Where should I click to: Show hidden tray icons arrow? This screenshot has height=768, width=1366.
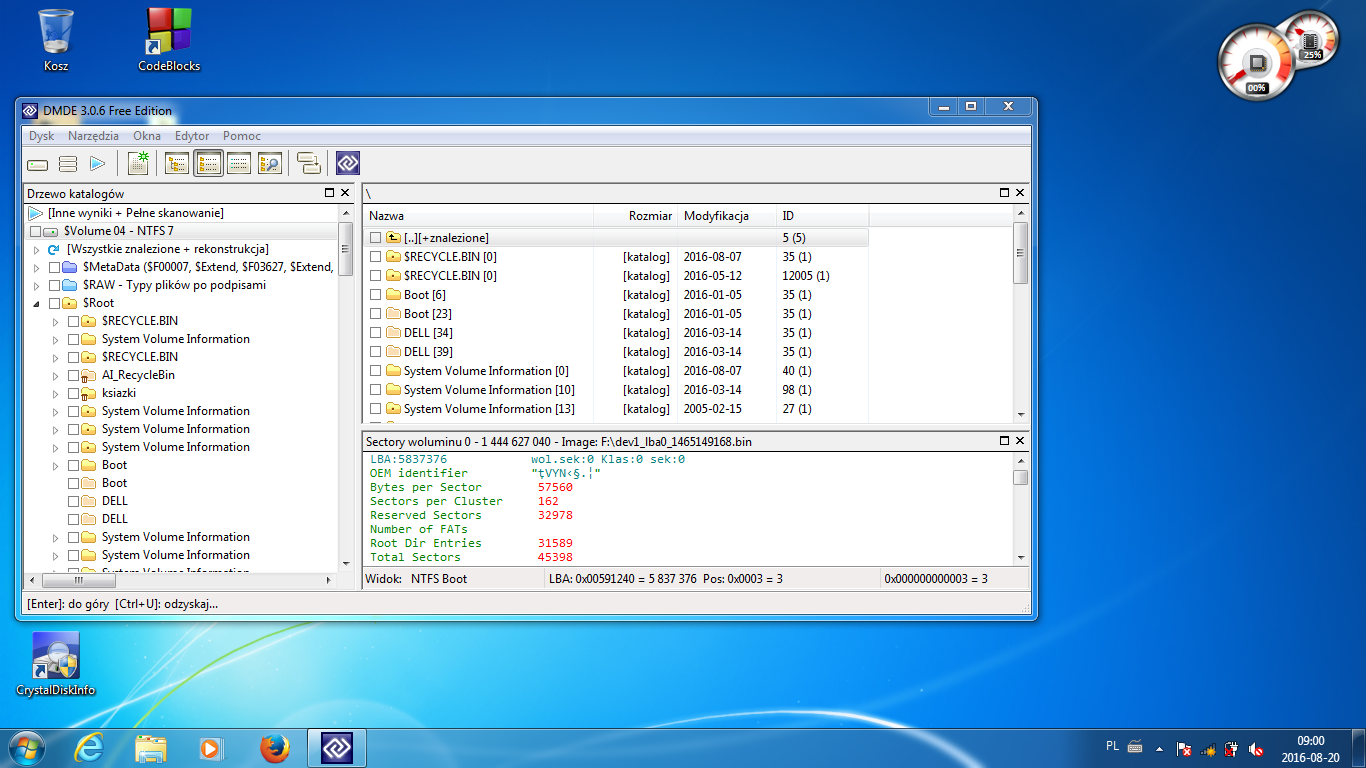(1159, 748)
